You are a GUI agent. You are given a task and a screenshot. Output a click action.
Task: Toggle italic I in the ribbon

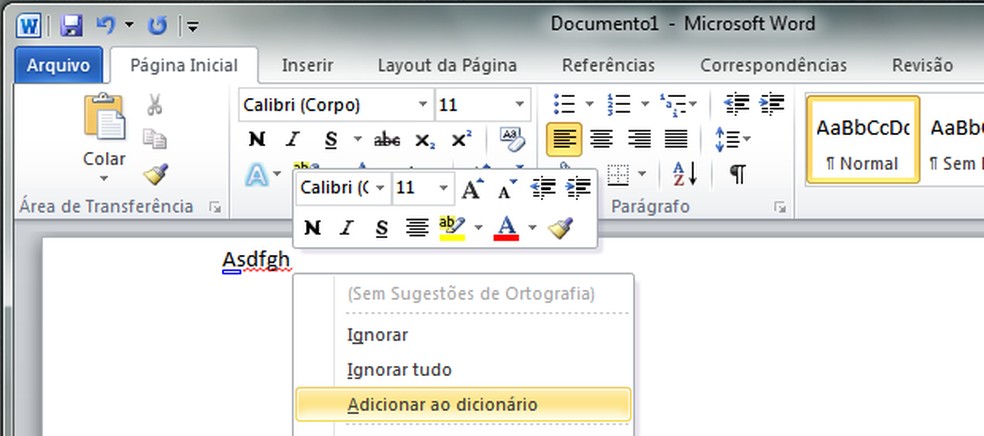click(x=292, y=139)
